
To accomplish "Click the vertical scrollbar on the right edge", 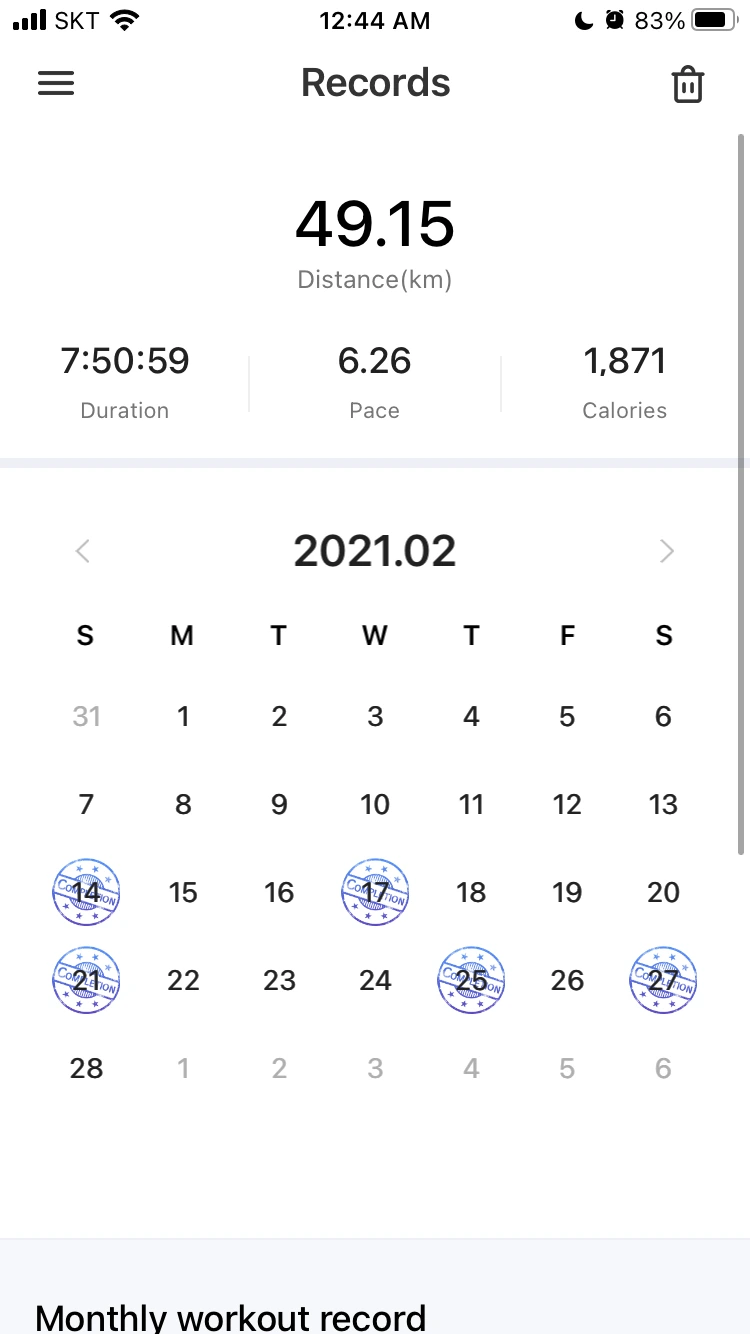I will [741, 495].
